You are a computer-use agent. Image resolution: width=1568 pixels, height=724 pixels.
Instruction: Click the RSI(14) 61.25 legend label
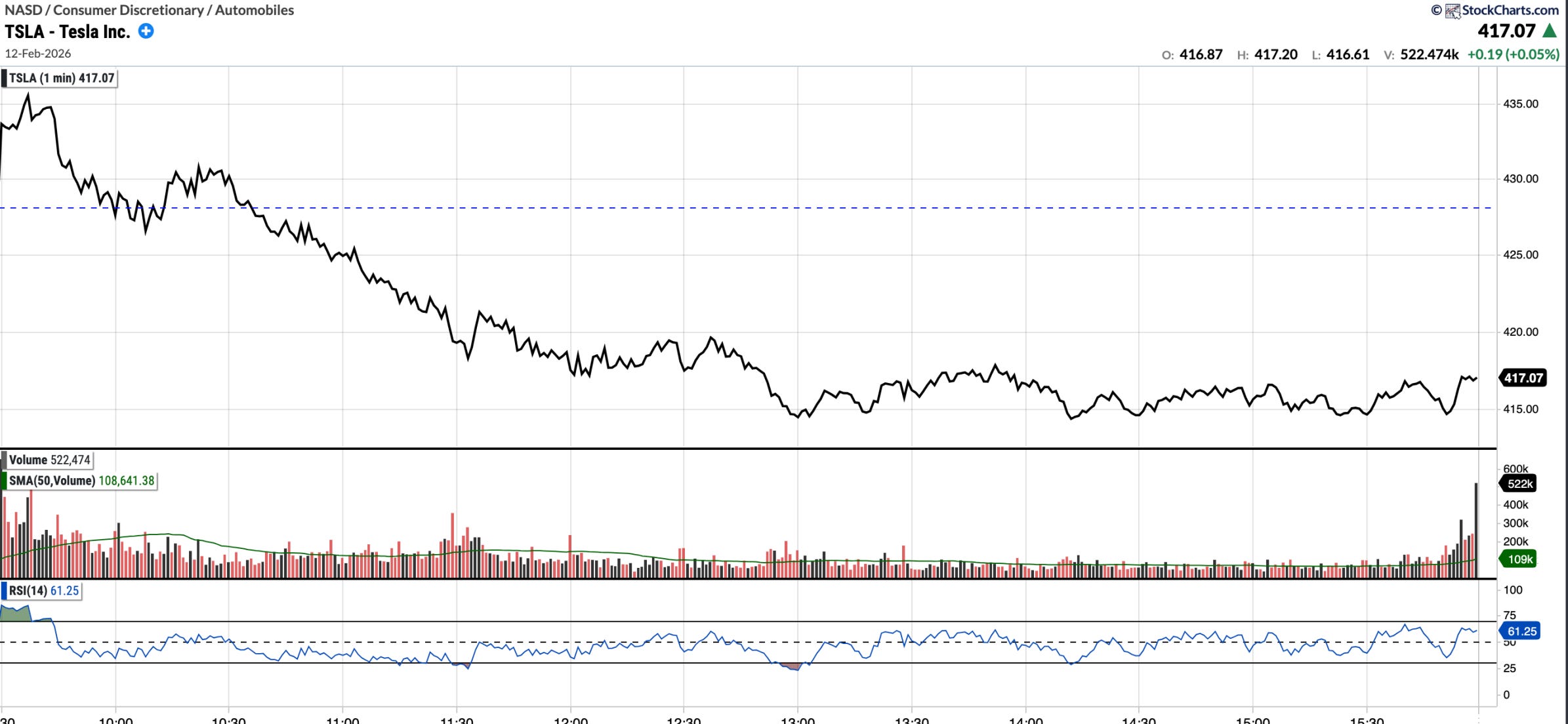tap(43, 591)
